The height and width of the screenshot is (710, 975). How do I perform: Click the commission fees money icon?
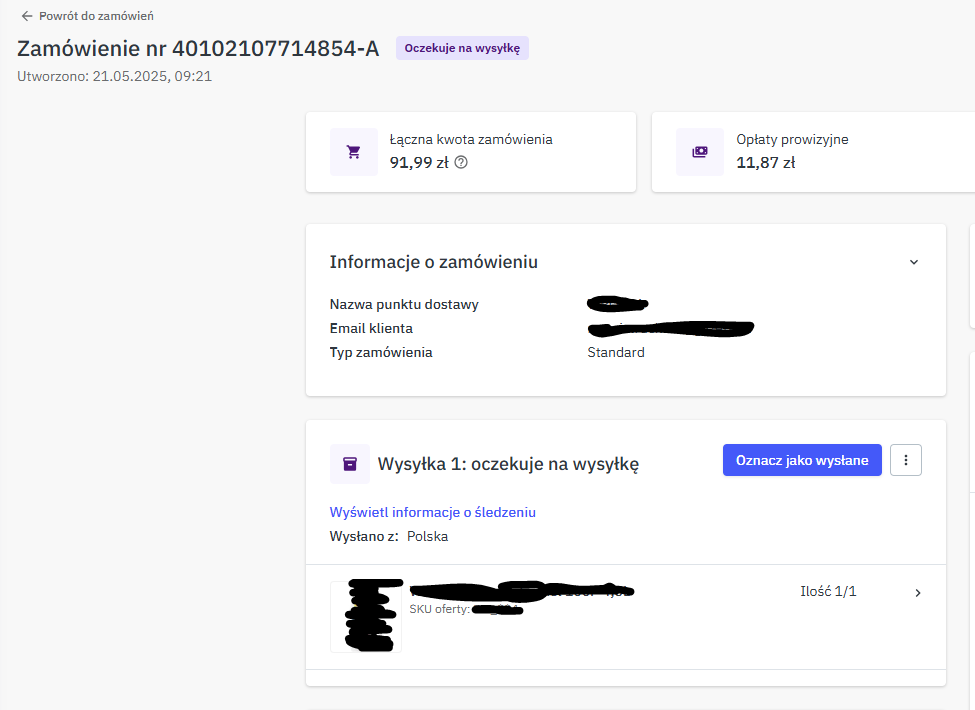click(x=700, y=152)
